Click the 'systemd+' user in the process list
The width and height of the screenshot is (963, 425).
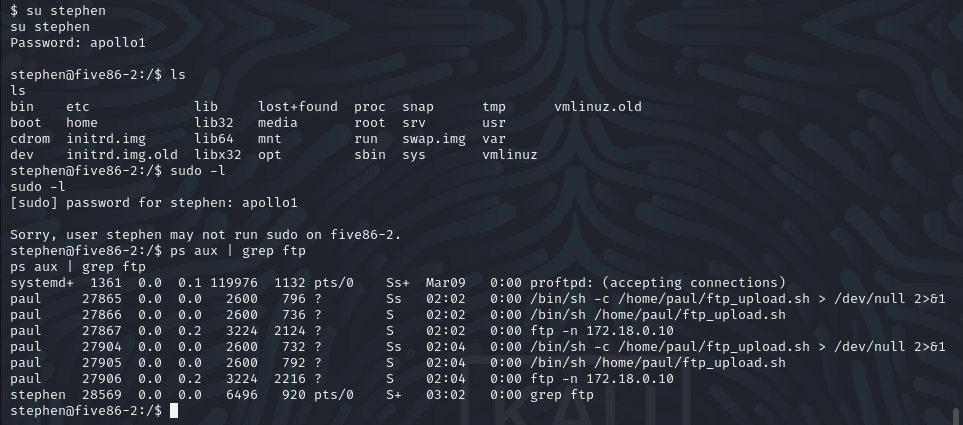[x=42, y=283]
